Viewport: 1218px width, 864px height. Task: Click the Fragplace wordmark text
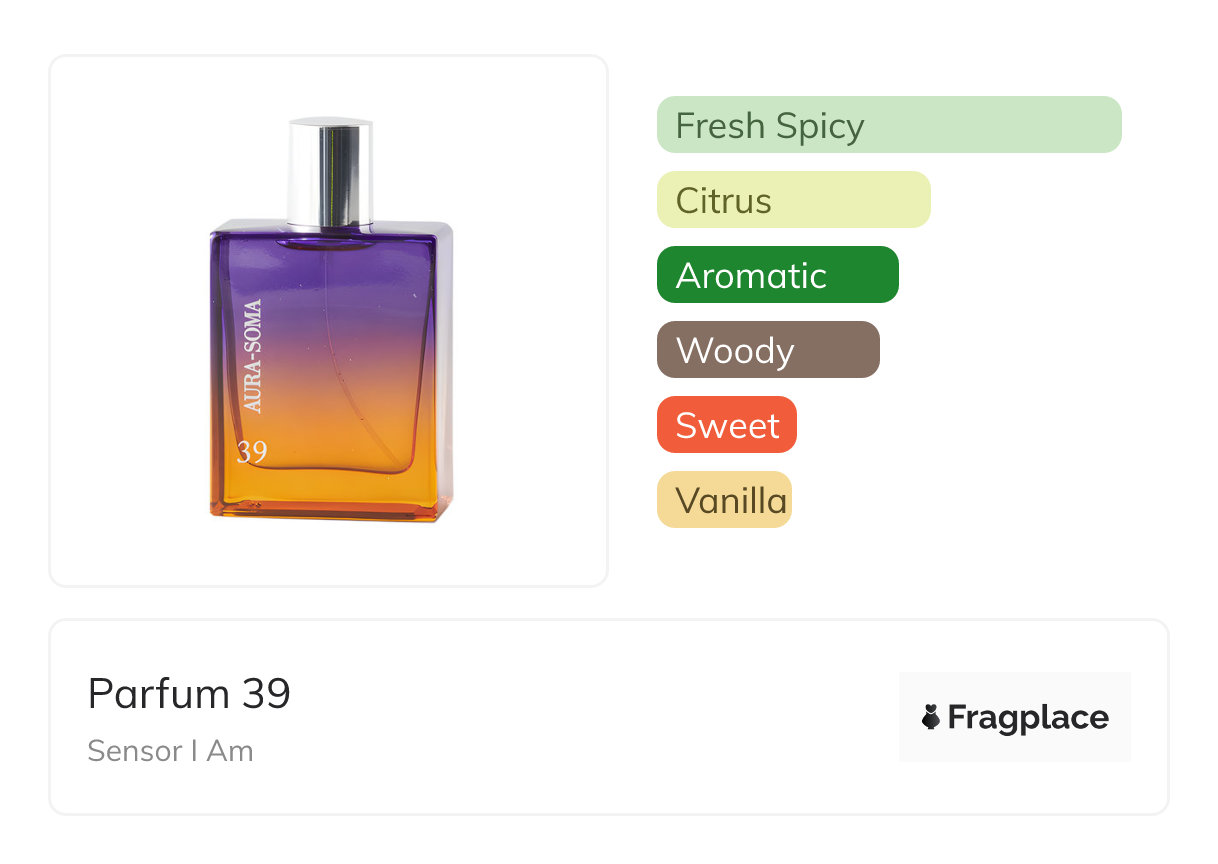[1028, 718]
